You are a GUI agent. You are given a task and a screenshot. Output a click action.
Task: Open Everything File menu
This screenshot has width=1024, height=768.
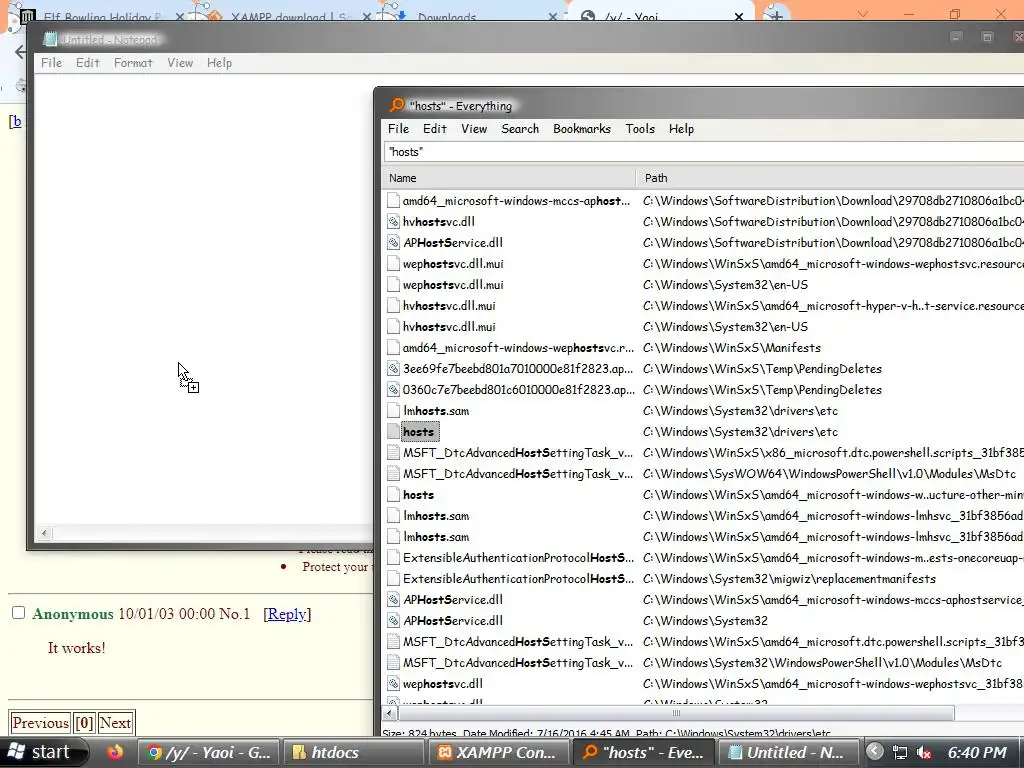(398, 129)
